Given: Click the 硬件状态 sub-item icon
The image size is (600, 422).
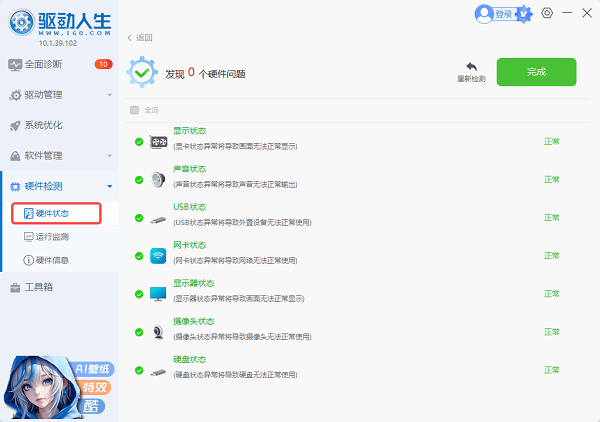Looking at the screenshot, I should 29,213.
